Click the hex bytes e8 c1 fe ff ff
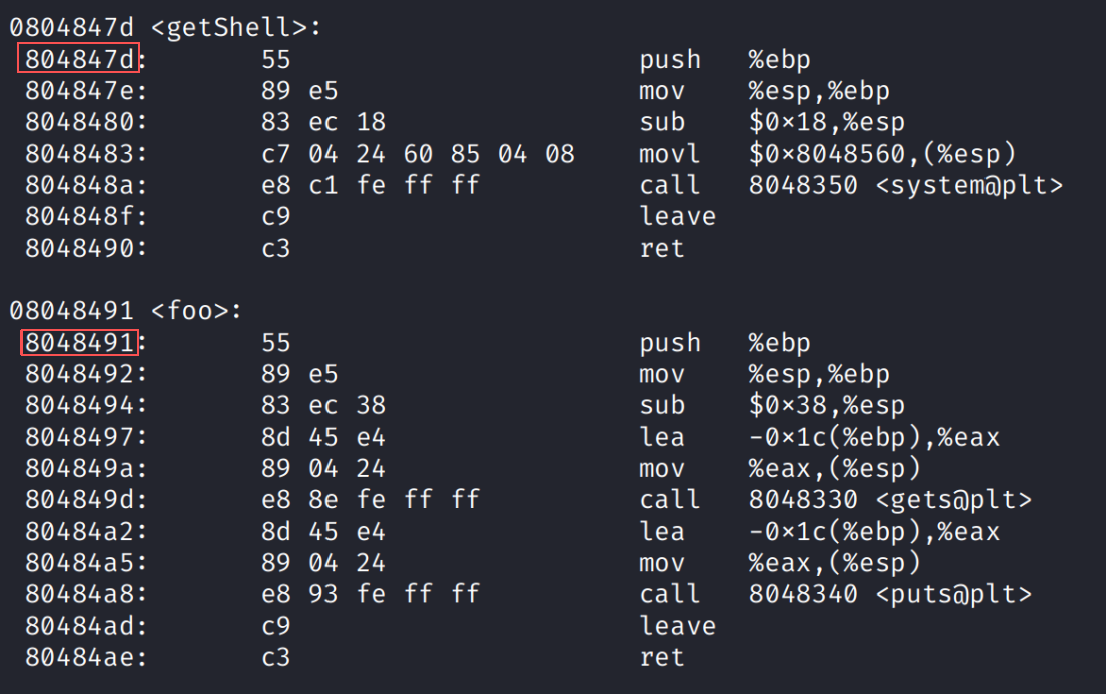Image resolution: width=1106 pixels, height=694 pixels. pos(370,185)
